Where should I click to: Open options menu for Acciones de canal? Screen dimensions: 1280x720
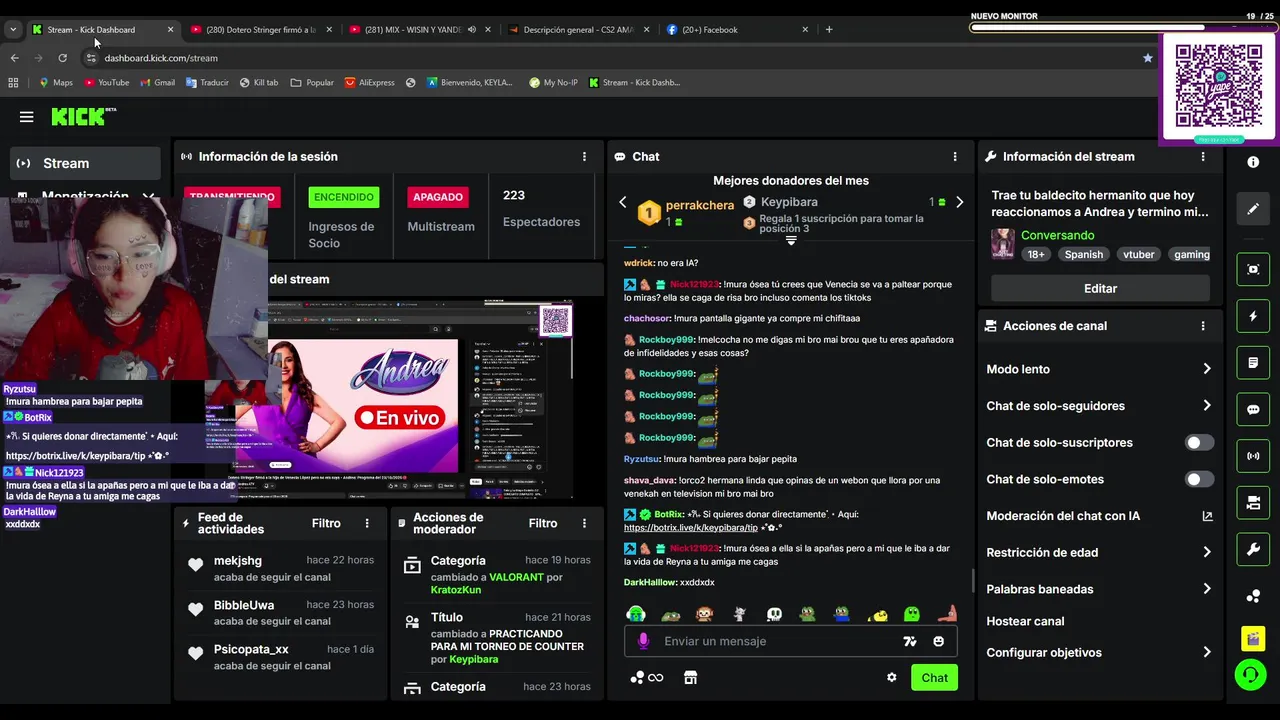click(x=1203, y=326)
